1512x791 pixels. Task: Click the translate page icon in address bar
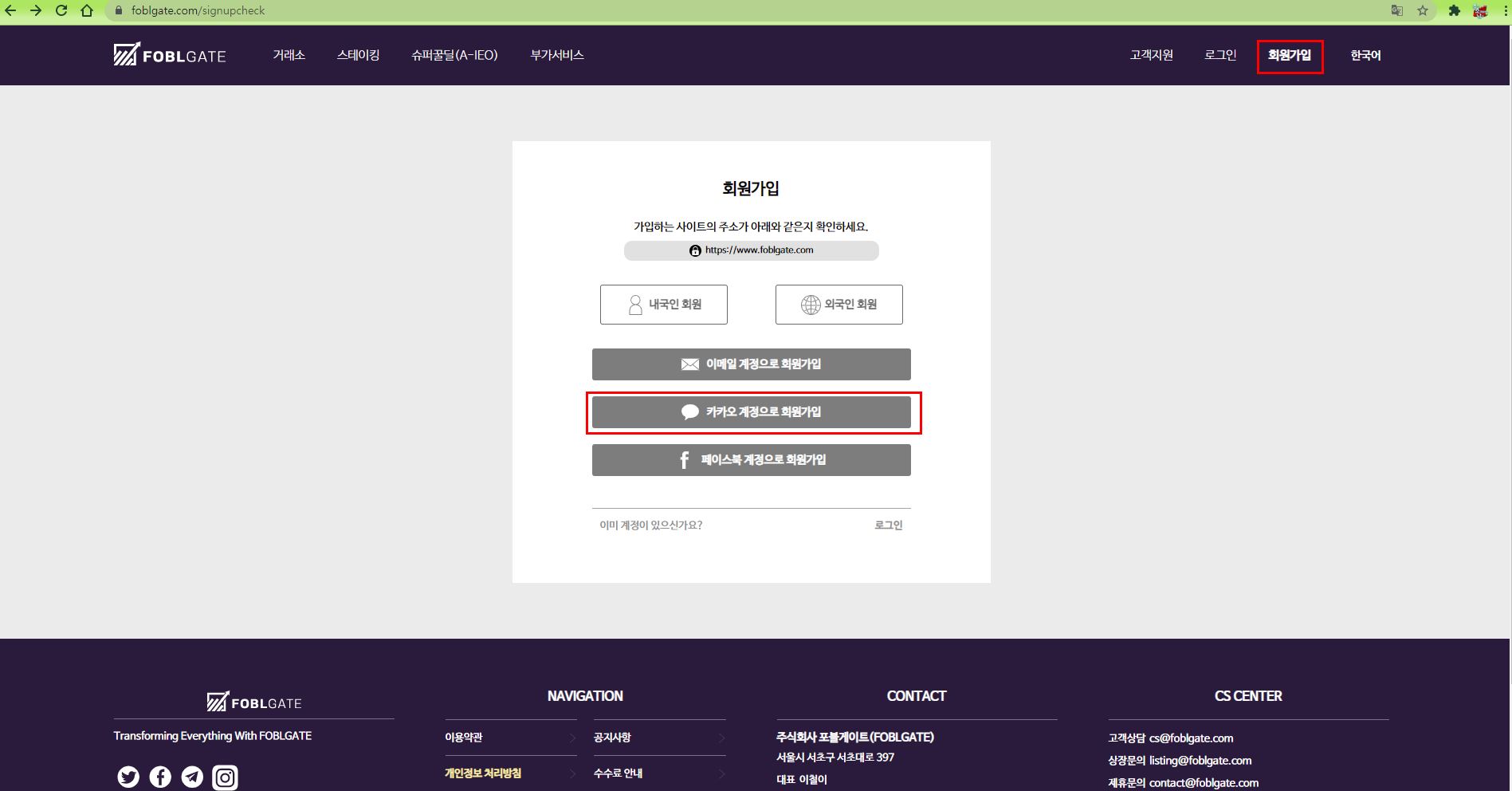(x=1397, y=10)
